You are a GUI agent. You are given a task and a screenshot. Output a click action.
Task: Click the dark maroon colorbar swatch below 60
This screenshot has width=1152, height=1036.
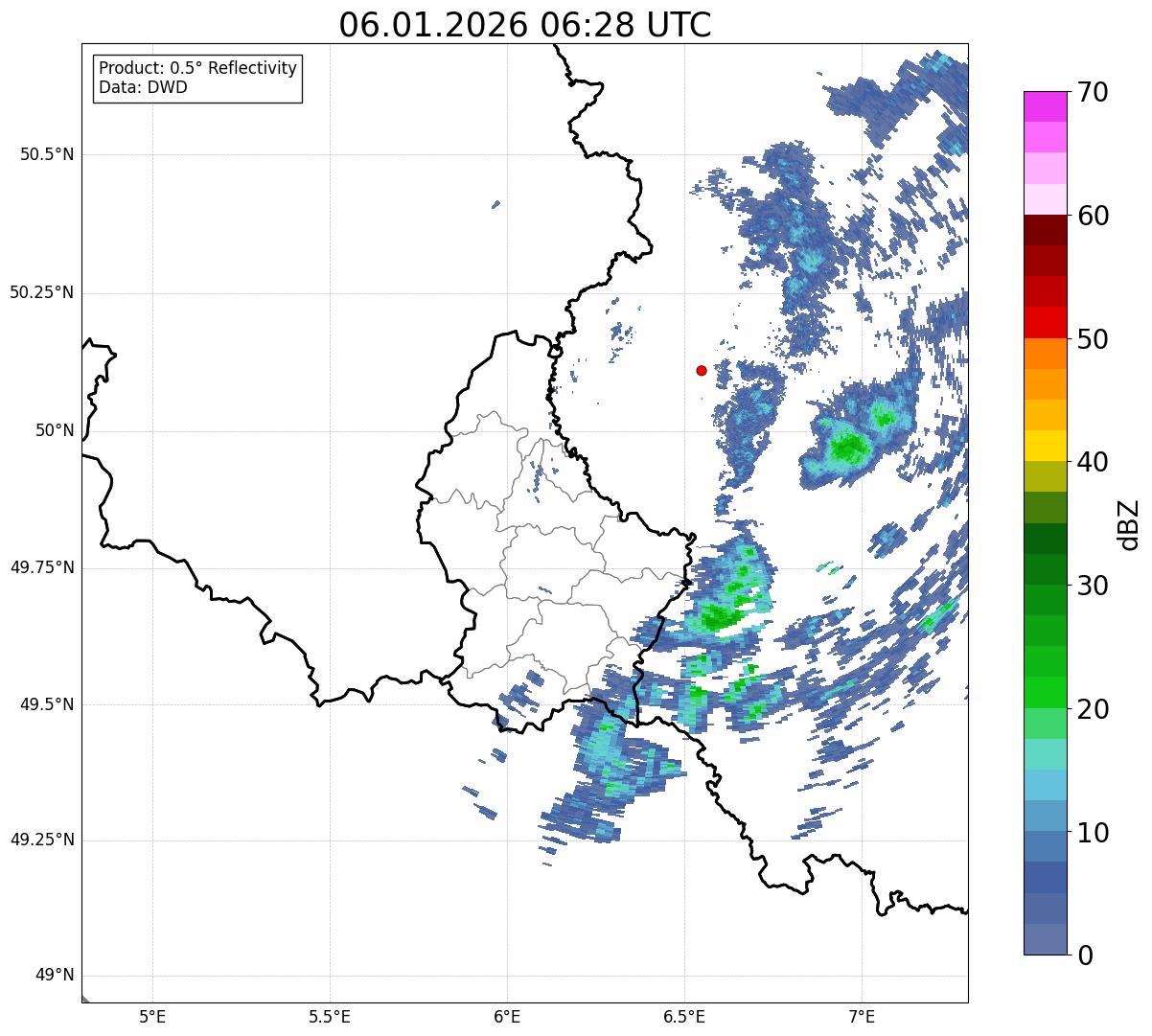click(1046, 230)
